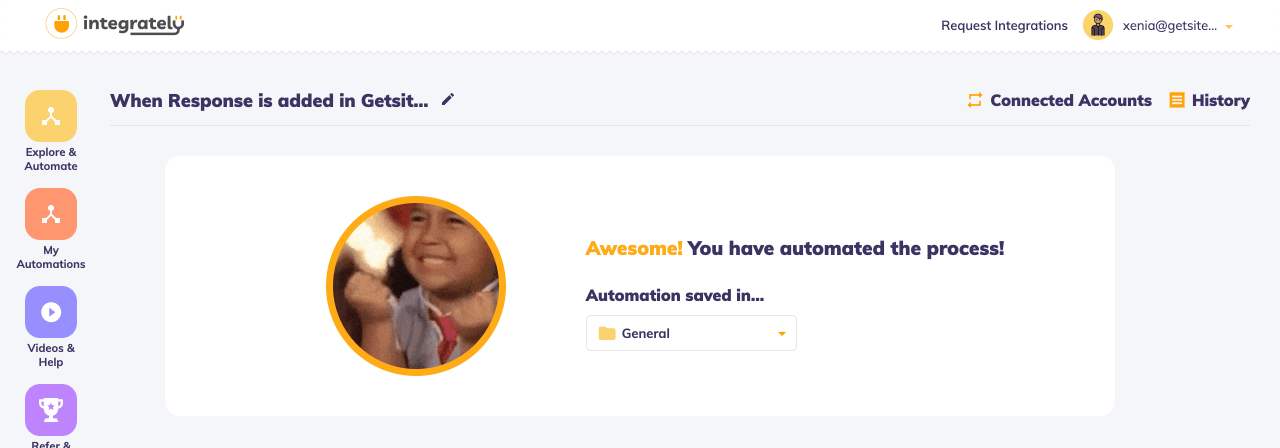Image resolution: width=1280 pixels, height=448 pixels.
Task: Open the Videos & Help play icon
Action: pos(51,312)
